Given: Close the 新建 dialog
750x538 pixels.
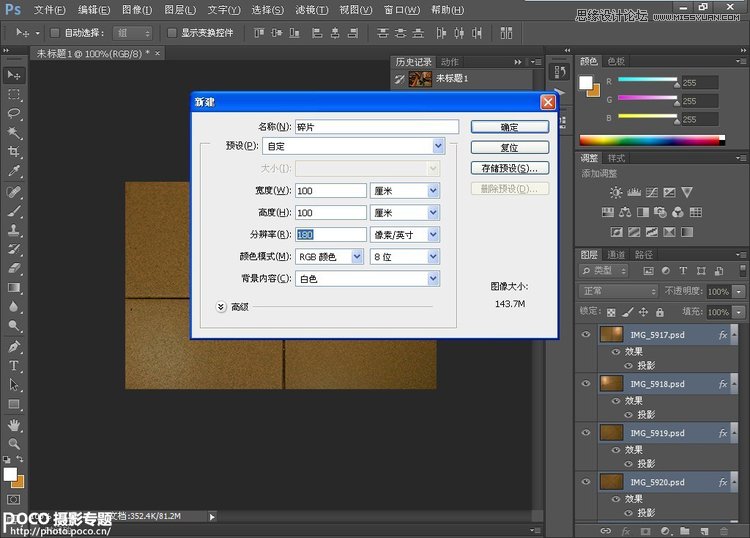Looking at the screenshot, I should coord(548,102).
